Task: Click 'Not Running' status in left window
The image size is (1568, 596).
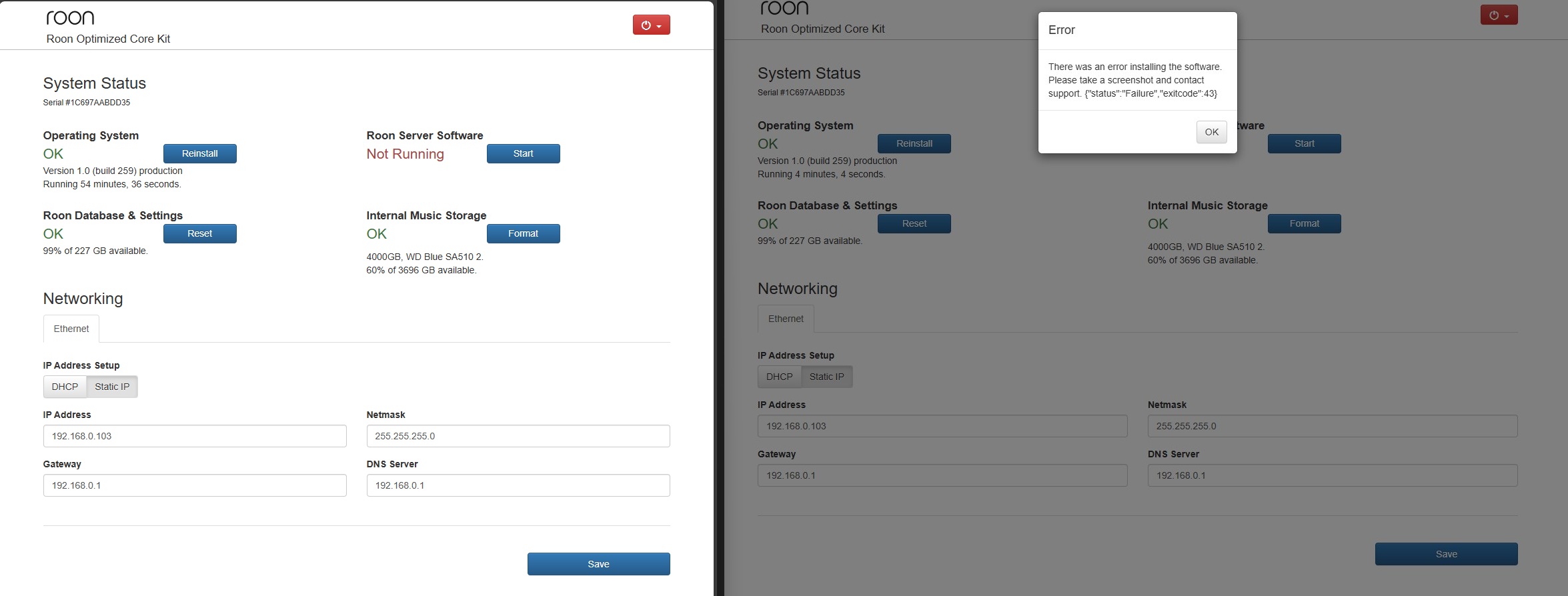Action: [405, 154]
